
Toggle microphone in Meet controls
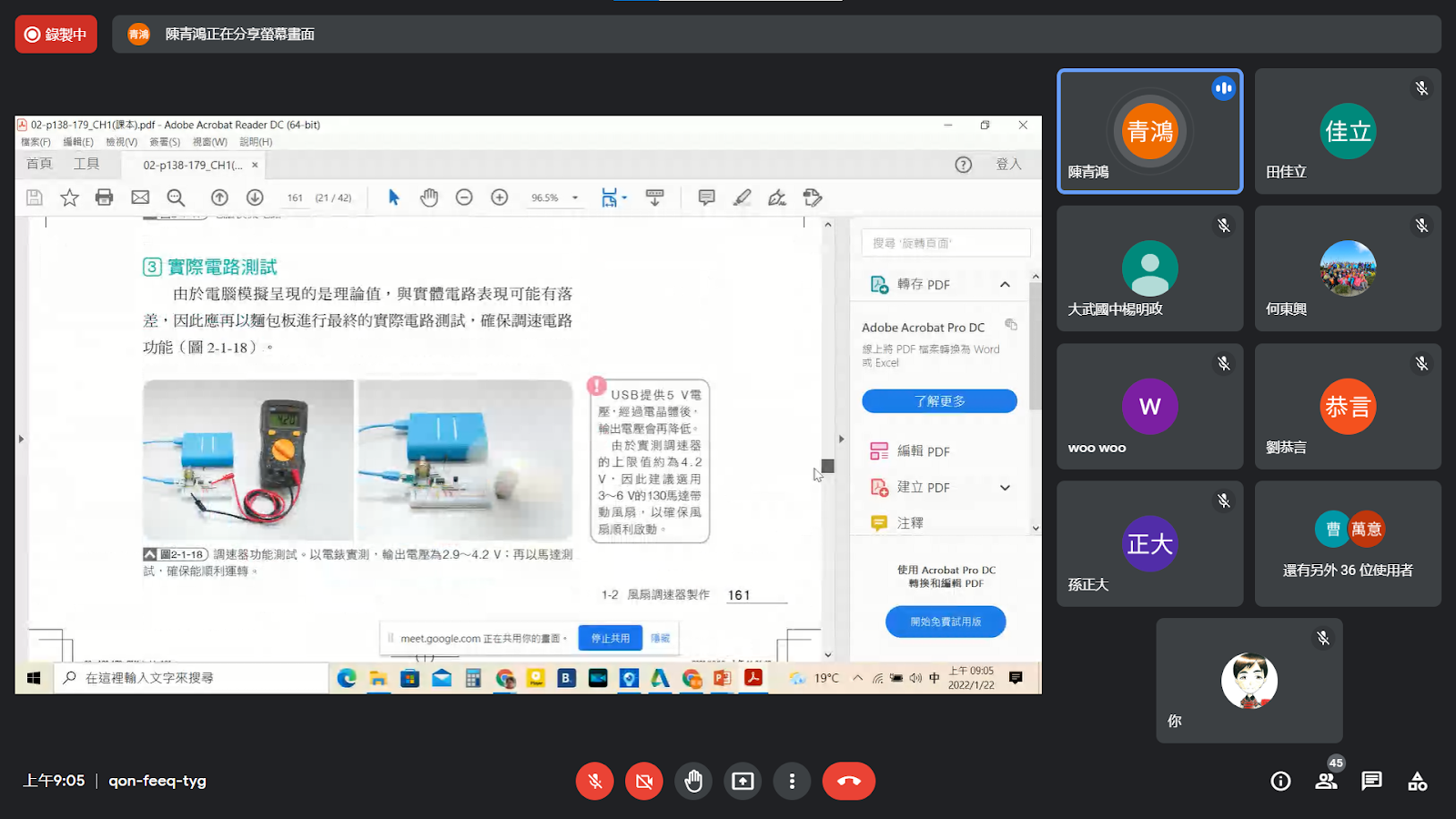[595, 781]
